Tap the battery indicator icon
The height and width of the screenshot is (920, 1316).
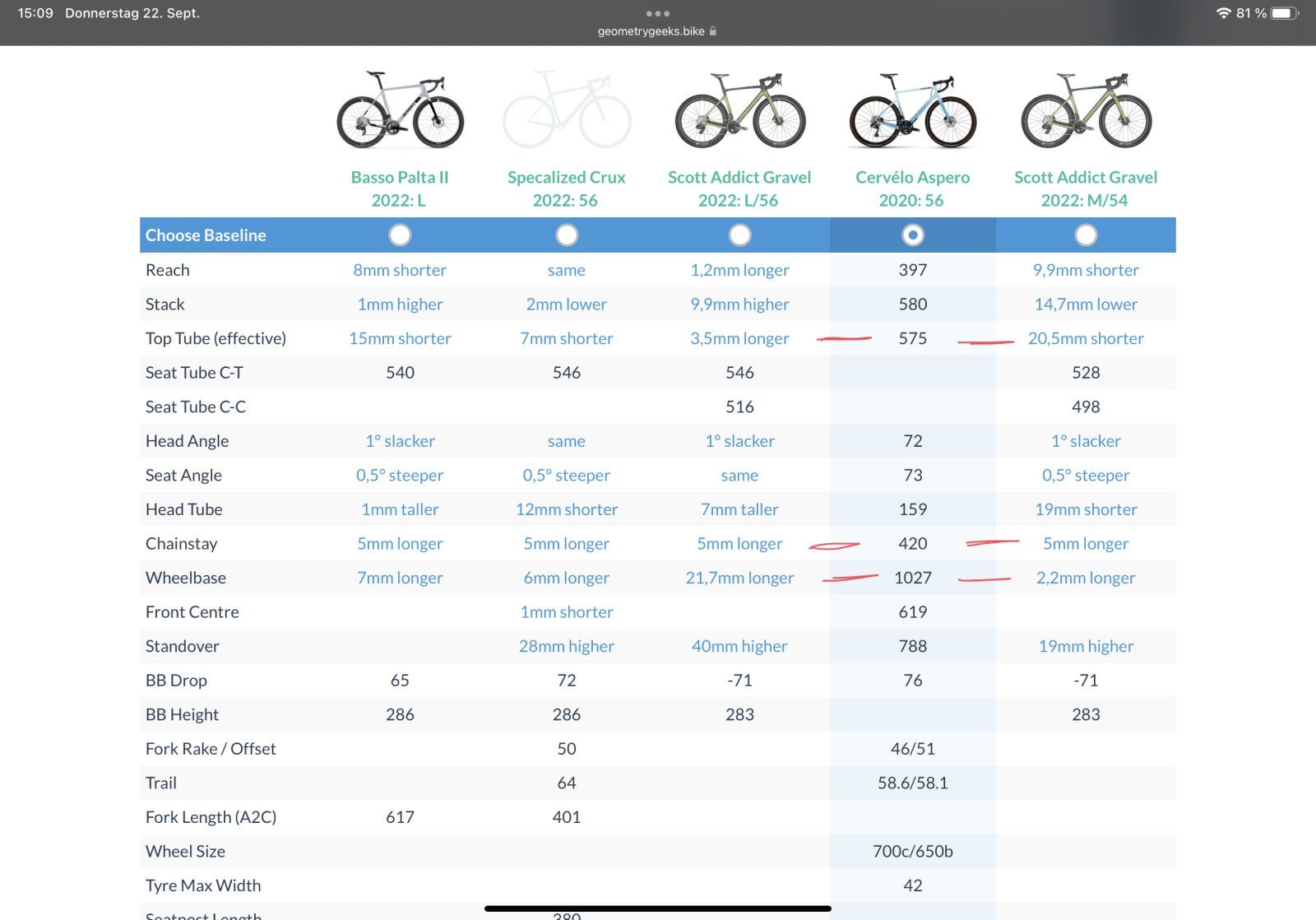[1285, 13]
